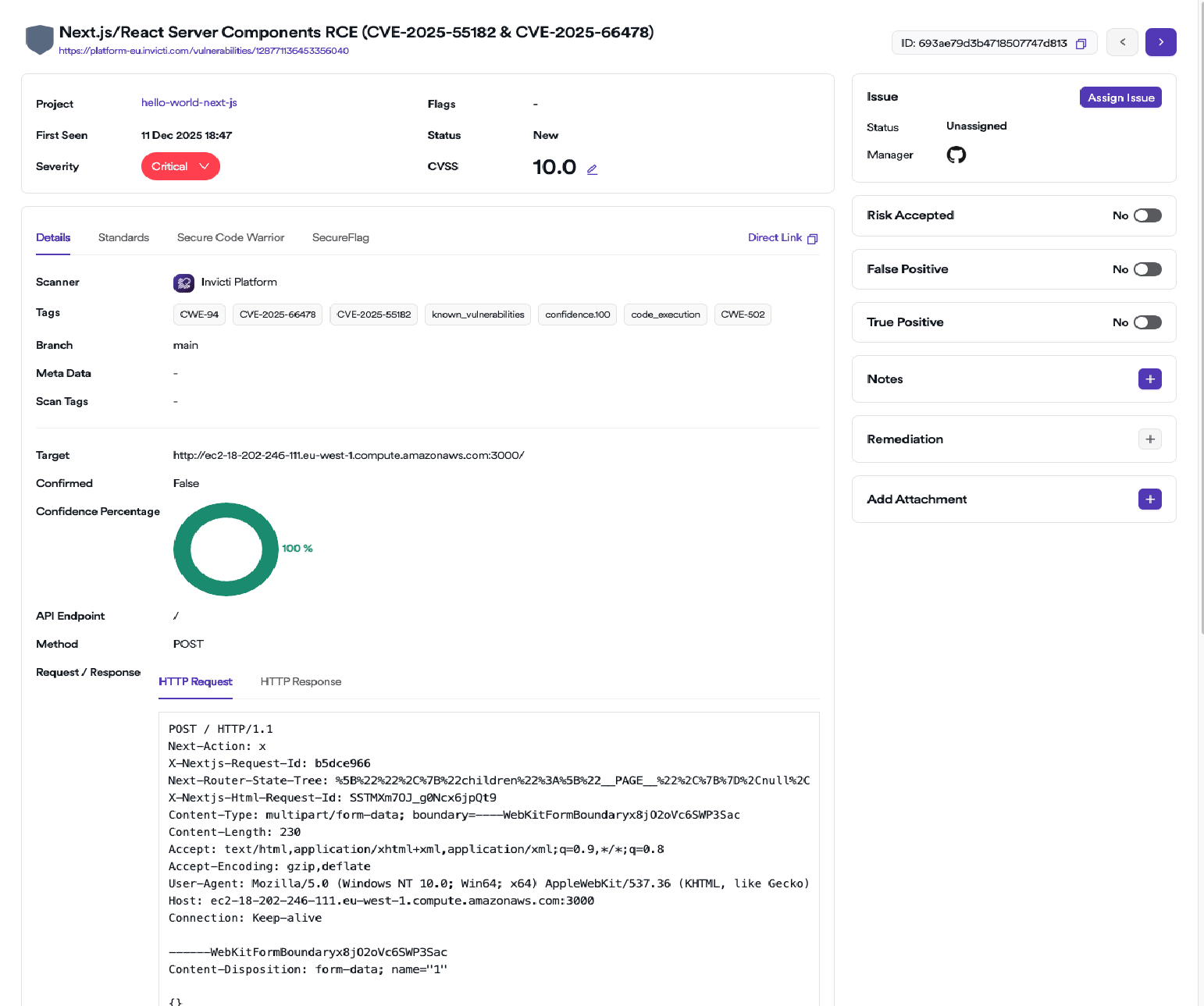Click the ID 693ae79d3b4718507747d813 text
Image resolution: width=1204 pixels, height=1006 pixels.
point(984,43)
